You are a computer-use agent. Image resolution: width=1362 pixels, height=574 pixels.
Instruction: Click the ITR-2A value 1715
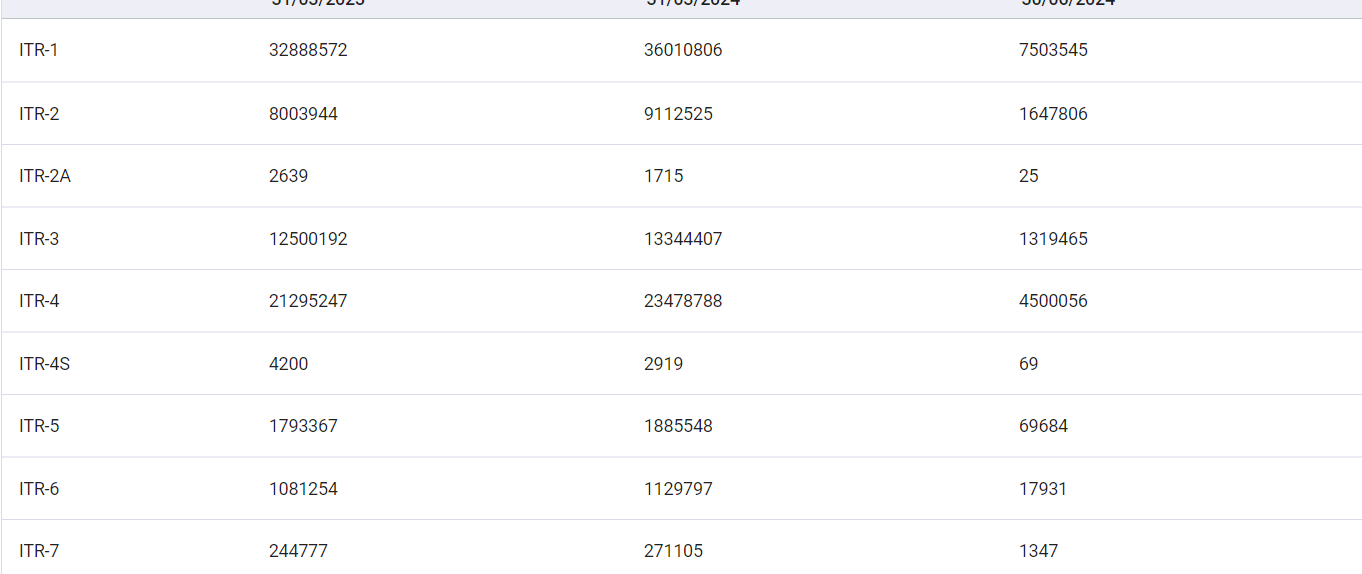point(664,176)
